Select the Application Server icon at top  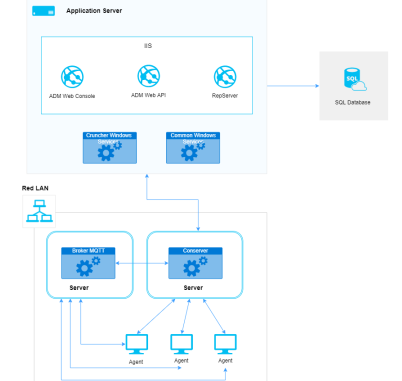click(x=44, y=11)
